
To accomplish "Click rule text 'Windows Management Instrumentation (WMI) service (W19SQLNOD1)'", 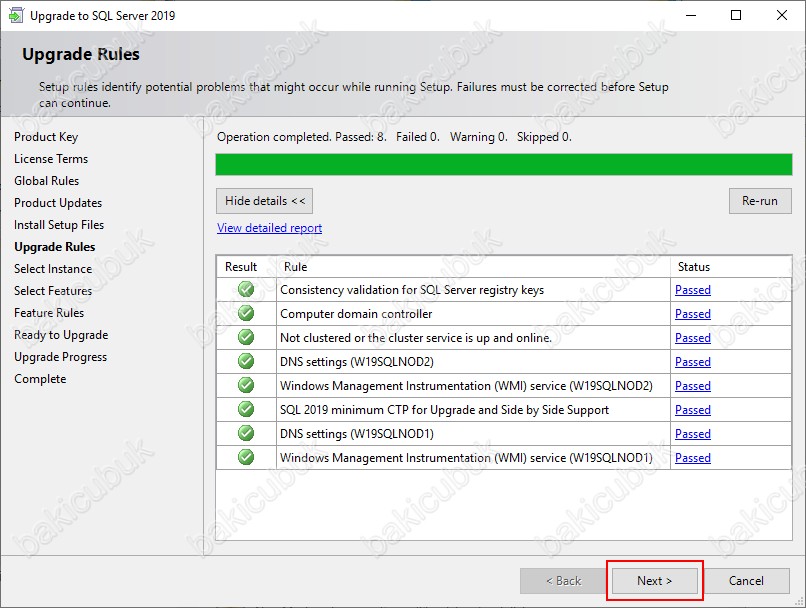I will click(x=466, y=457).
